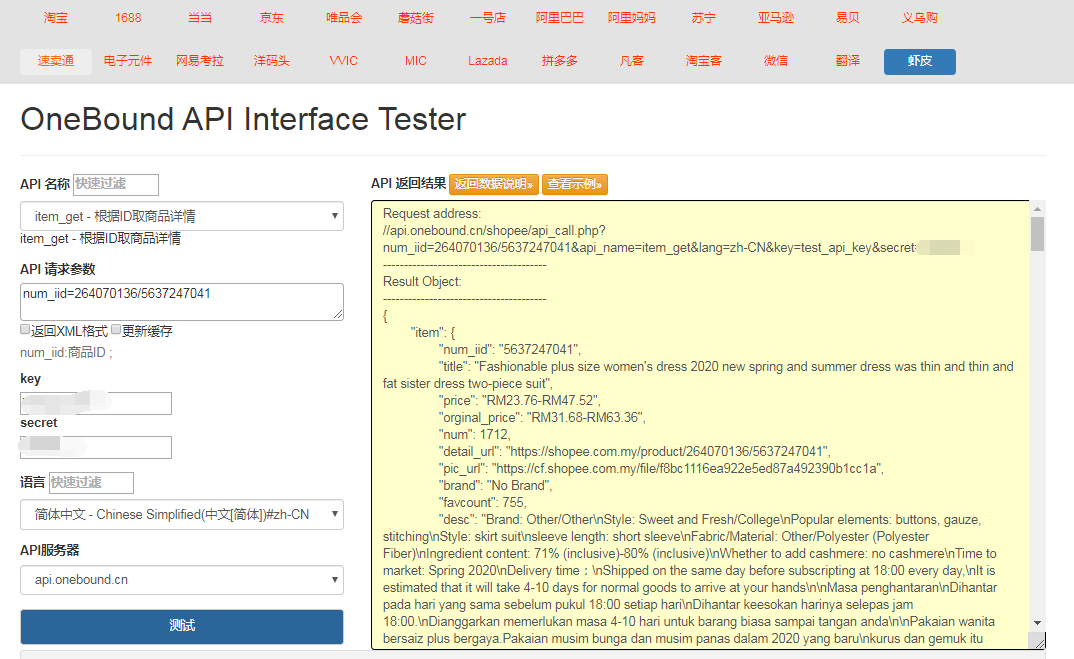The width and height of the screenshot is (1074, 659).
Task: Click the result panel scrollbar thumb
Action: click(1038, 234)
